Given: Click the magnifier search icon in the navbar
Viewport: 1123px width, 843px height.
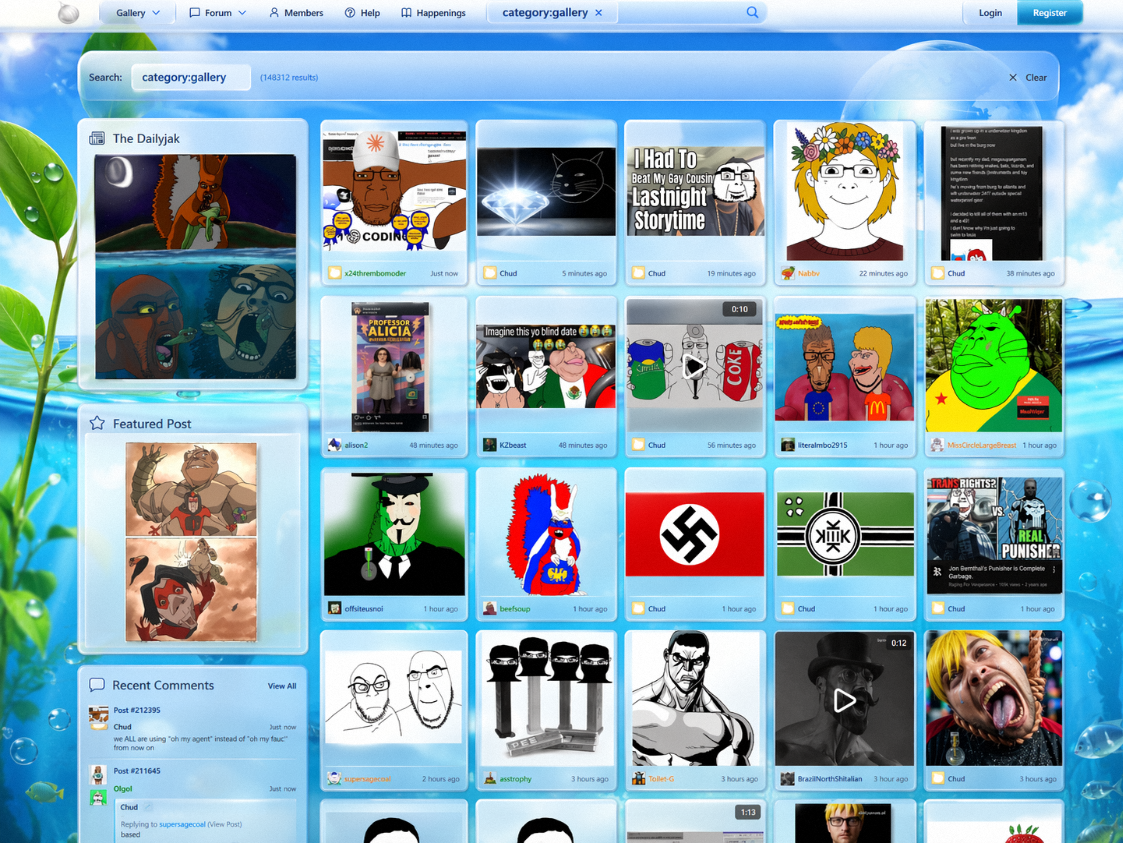Looking at the screenshot, I should click(752, 13).
